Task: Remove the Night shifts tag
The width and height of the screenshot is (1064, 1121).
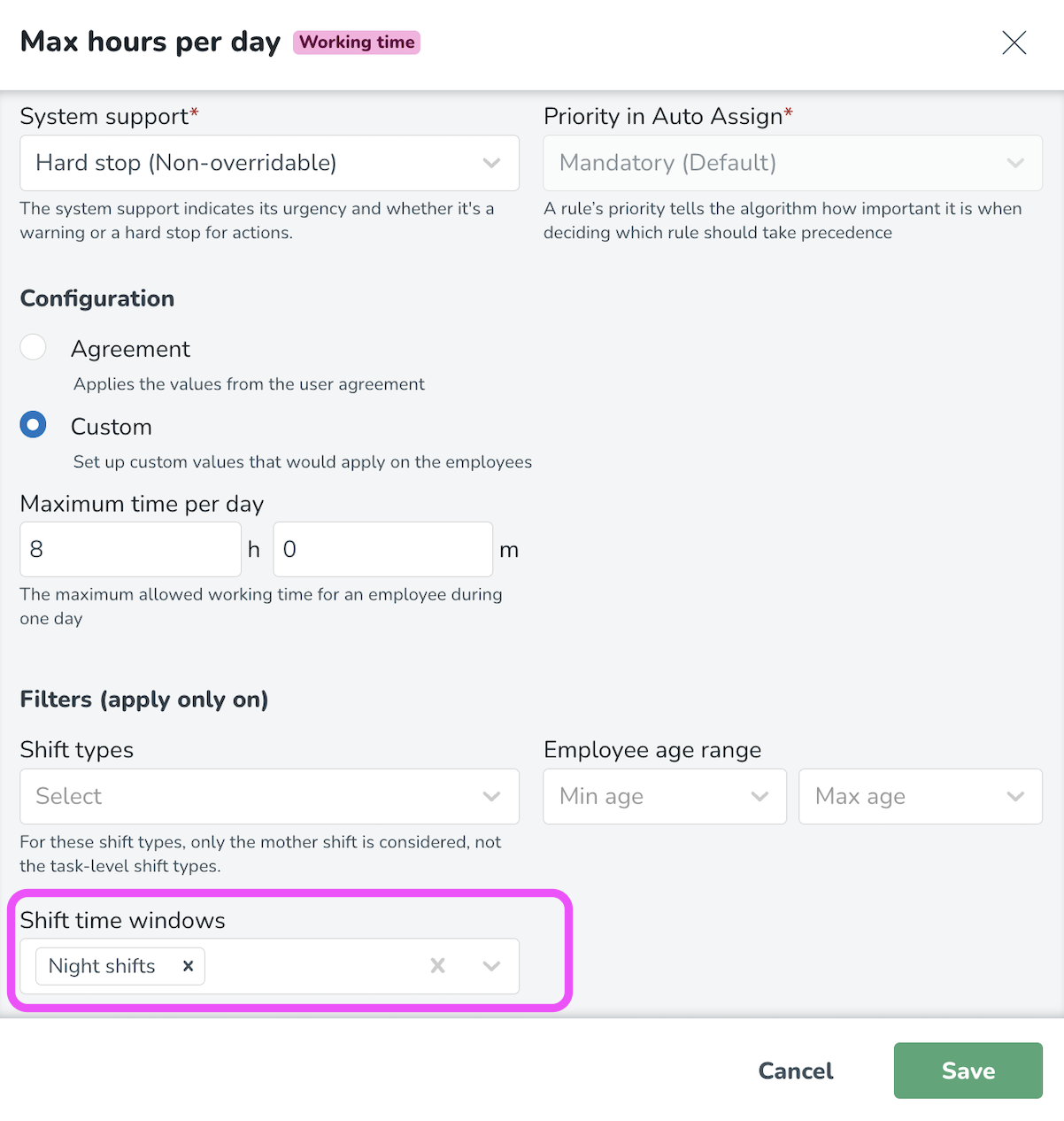Action: pos(188,966)
